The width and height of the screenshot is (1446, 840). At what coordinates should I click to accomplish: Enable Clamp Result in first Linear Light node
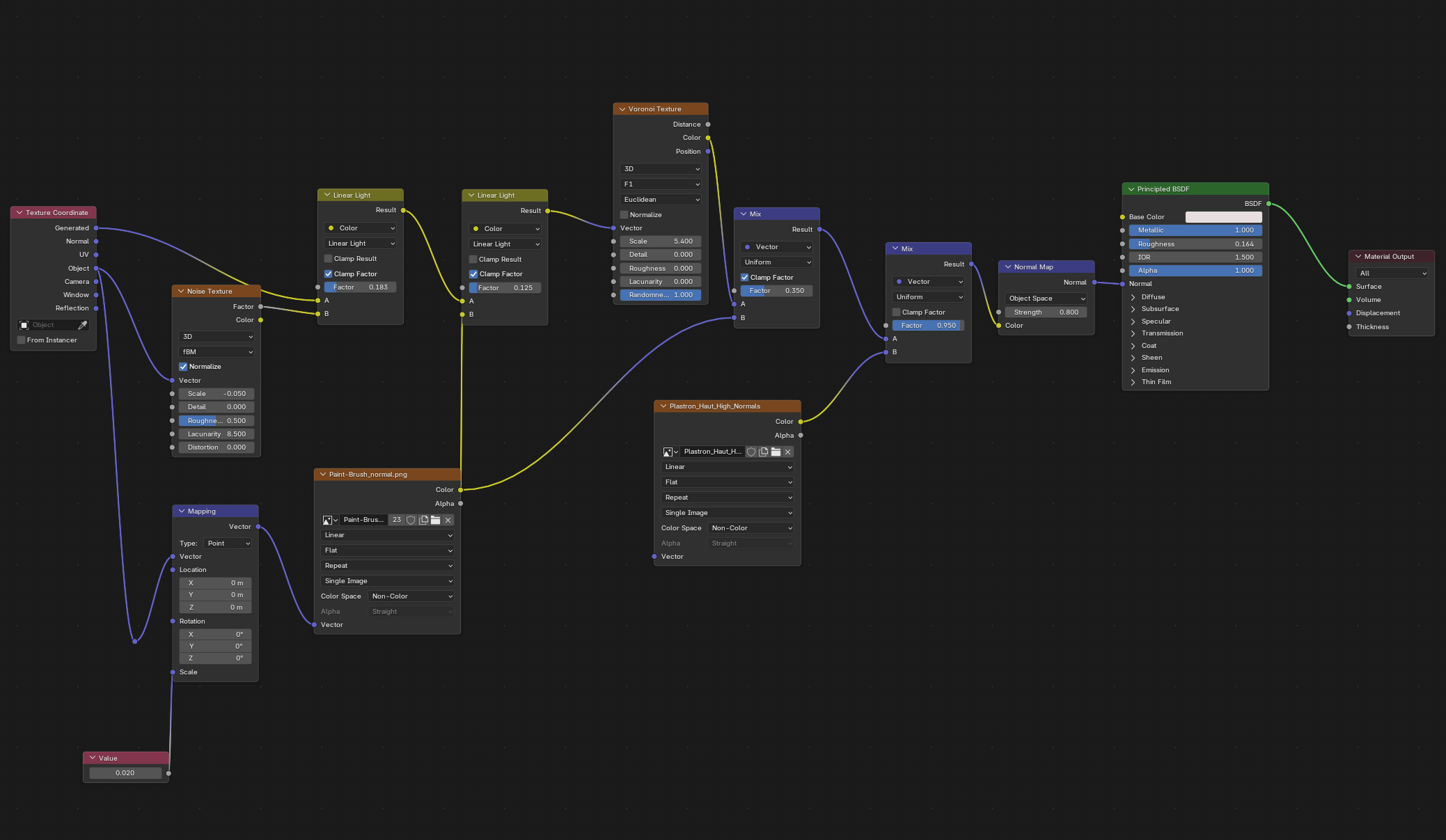[328, 259]
